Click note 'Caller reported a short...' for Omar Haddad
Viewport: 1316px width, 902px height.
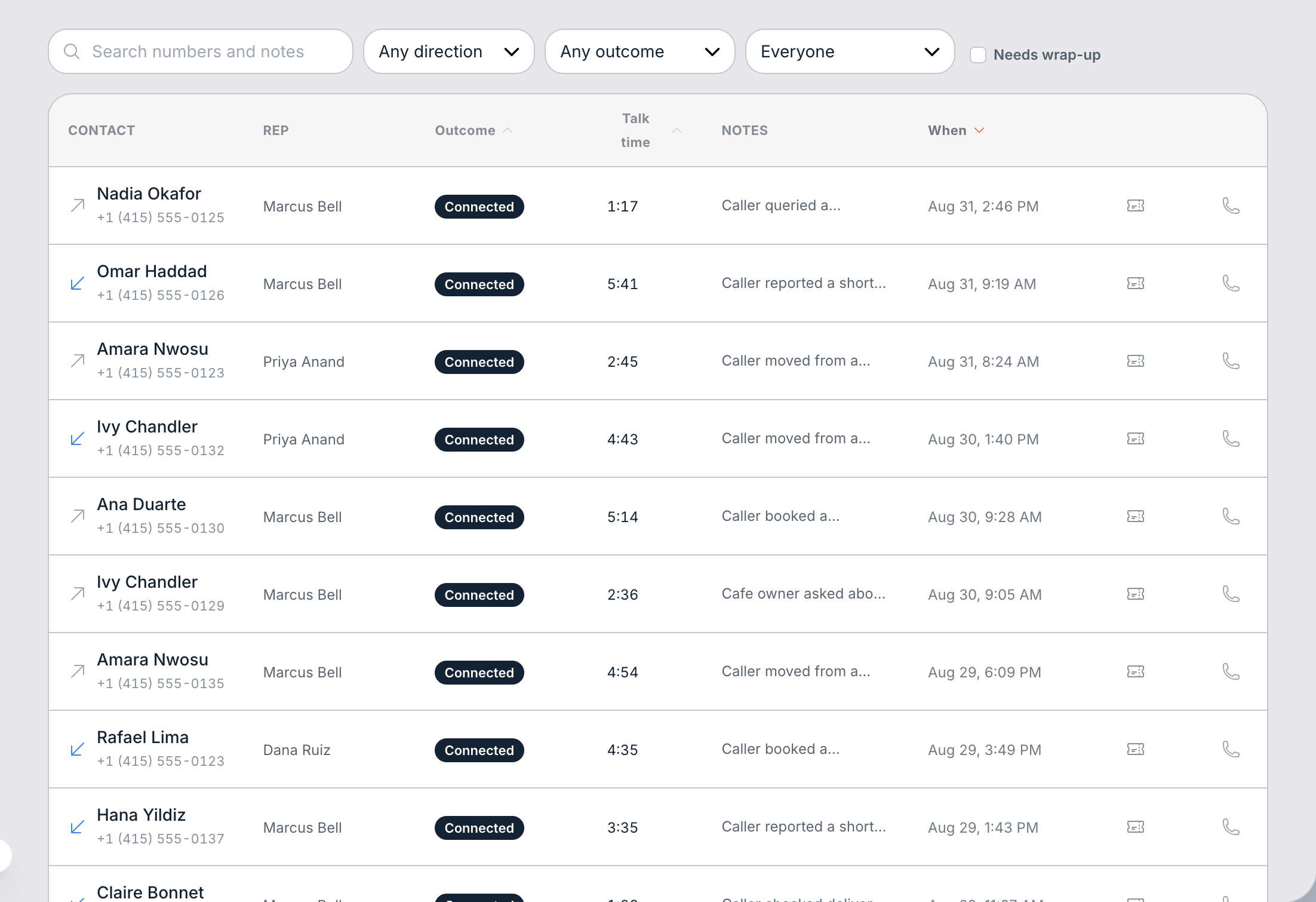point(803,283)
